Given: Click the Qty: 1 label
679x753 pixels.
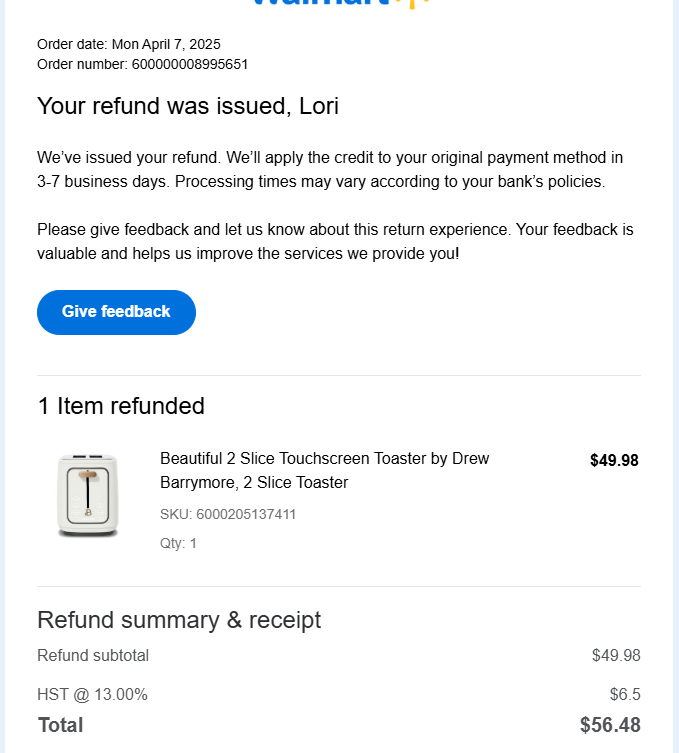Looking at the screenshot, I should (x=178, y=543).
